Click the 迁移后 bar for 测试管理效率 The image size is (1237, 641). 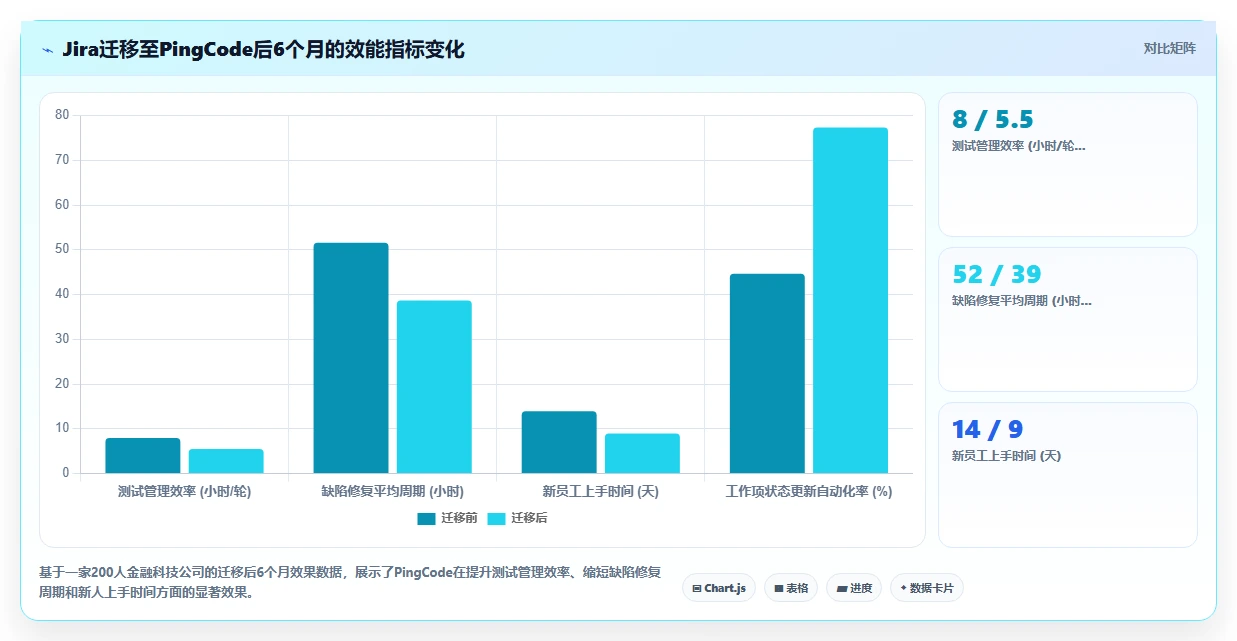point(226,461)
